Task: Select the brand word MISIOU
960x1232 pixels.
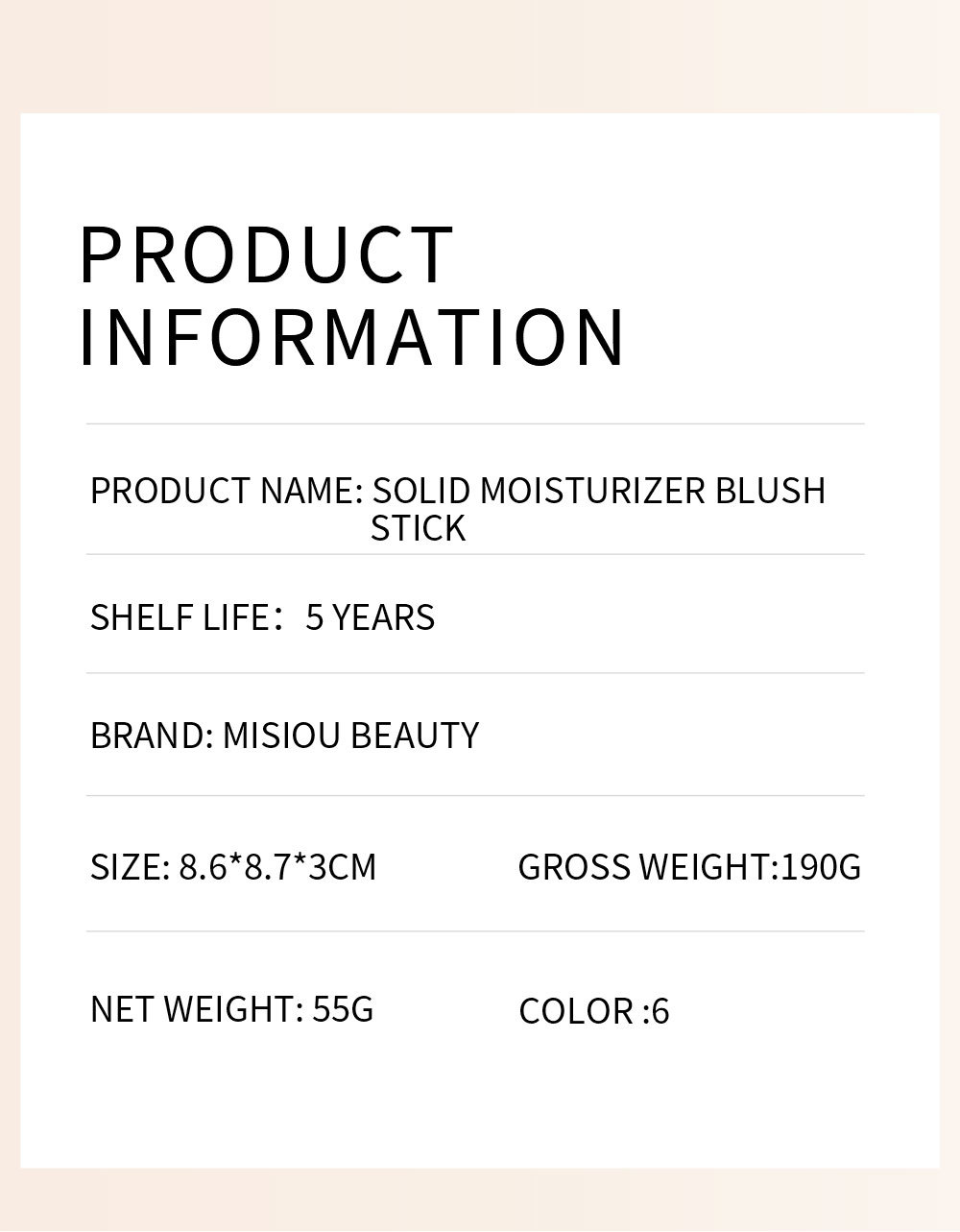Action: click(x=281, y=736)
